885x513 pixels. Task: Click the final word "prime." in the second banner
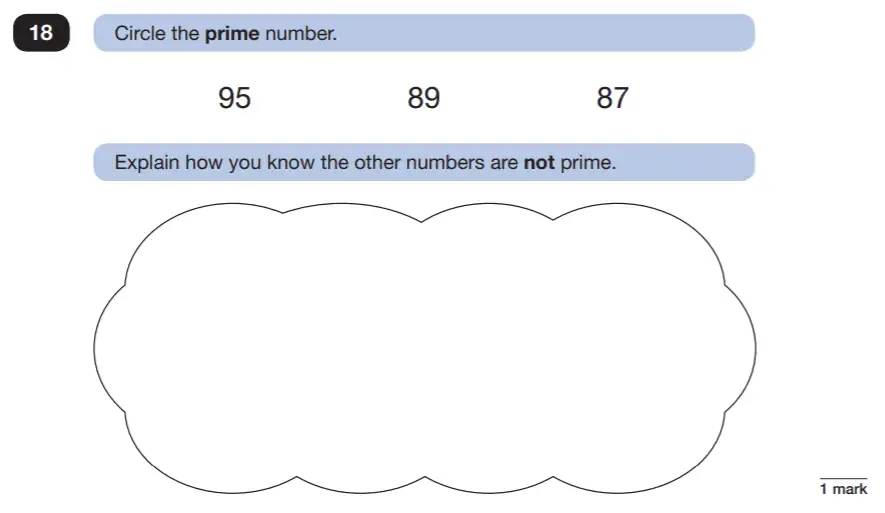click(x=588, y=163)
